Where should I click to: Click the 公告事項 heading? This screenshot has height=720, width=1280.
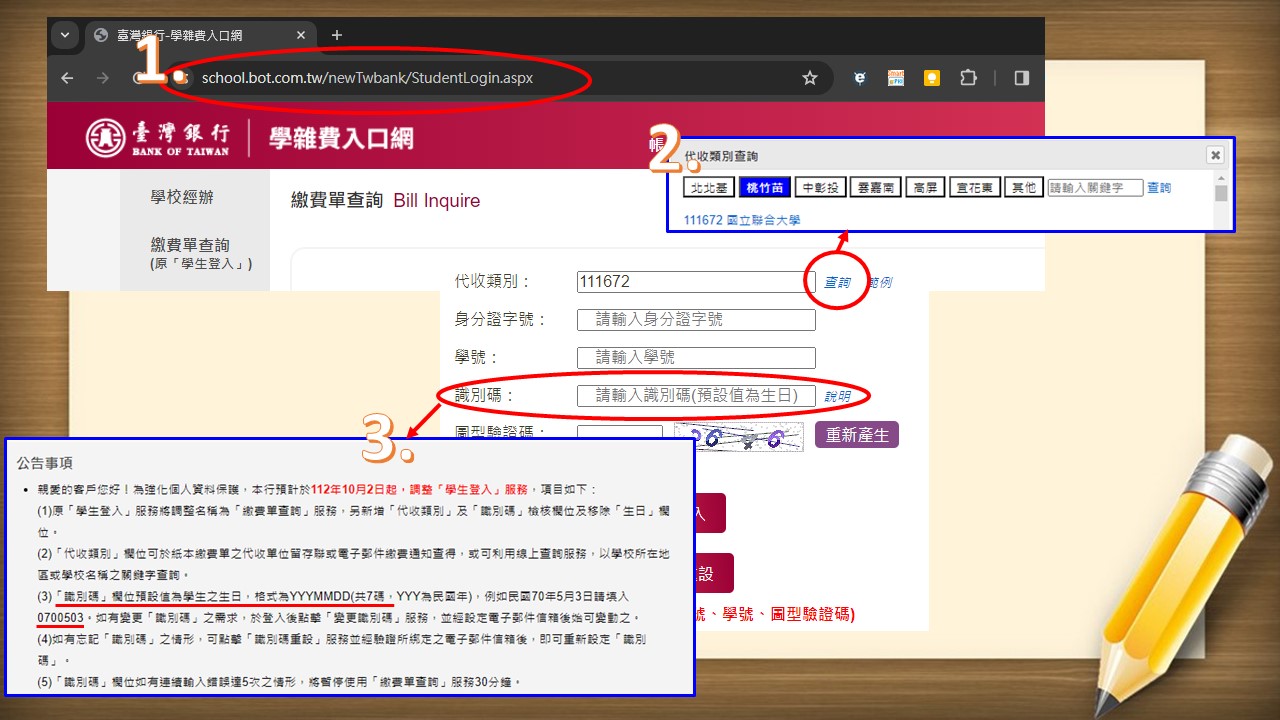click(x=44, y=463)
